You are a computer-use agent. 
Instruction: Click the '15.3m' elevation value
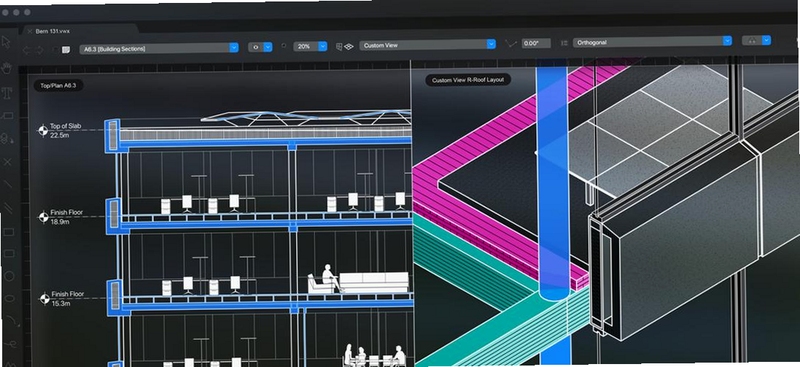(60, 304)
